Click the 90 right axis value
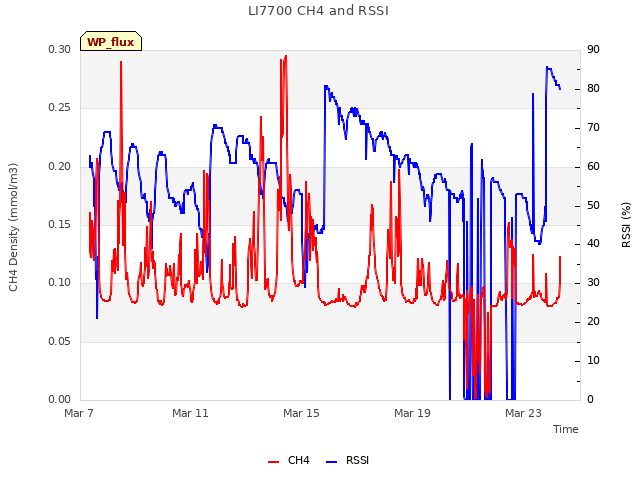Image resolution: width=640 pixels, height=480 pixels. pos(593,49)
